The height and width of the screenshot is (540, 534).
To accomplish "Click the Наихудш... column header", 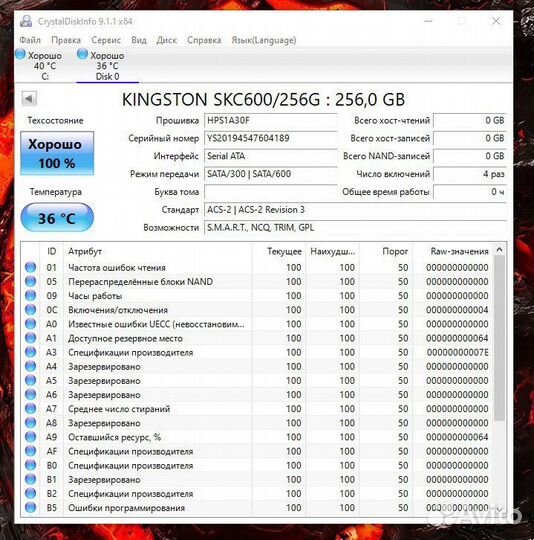I will [x=332, y=251].
